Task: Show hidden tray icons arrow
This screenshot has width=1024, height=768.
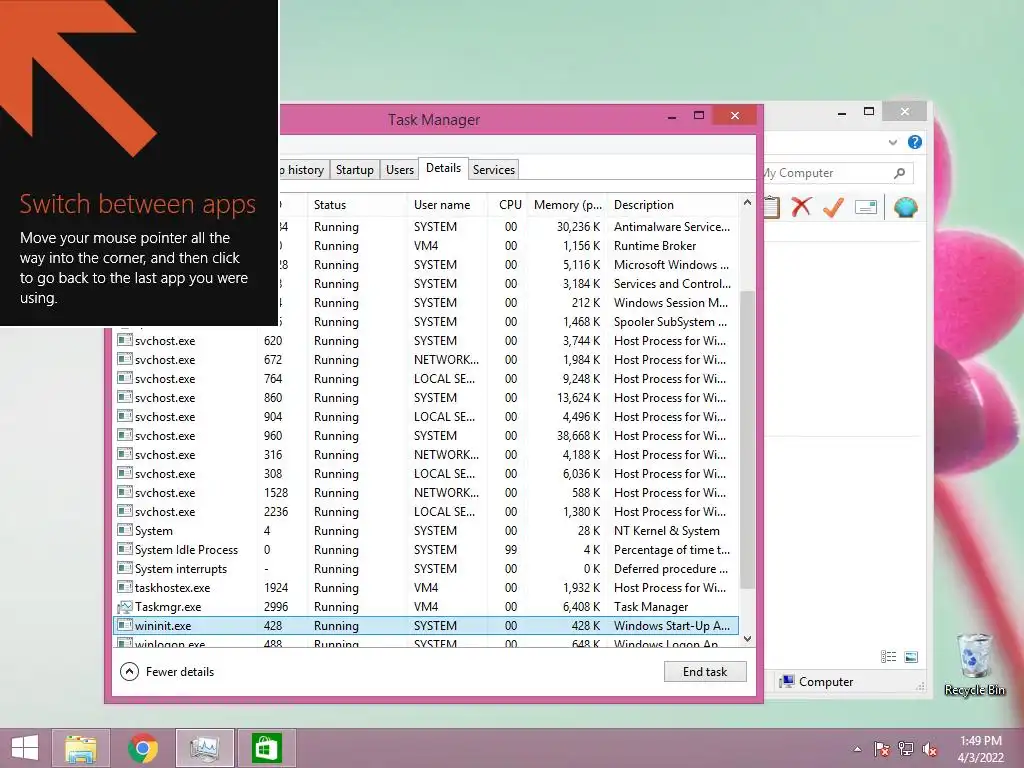Action: [857, 749]
